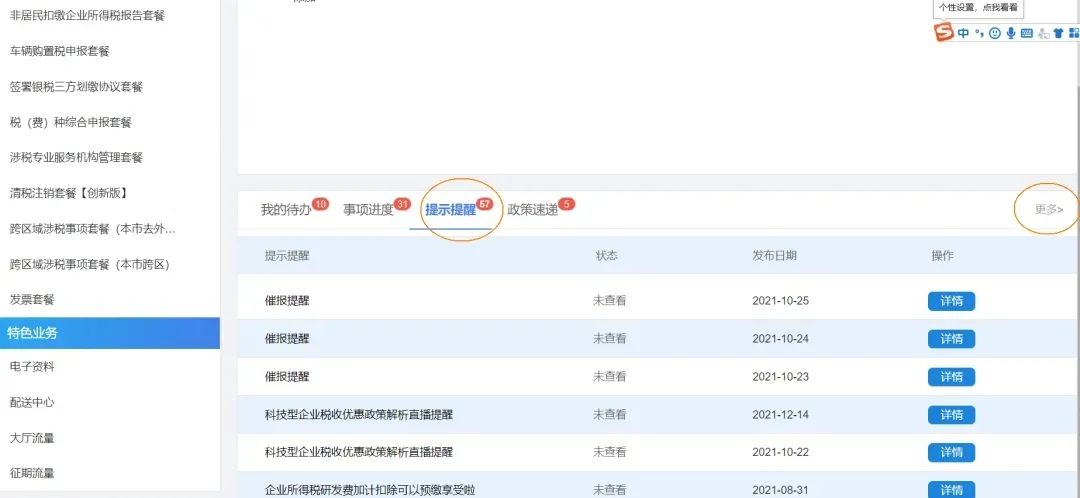Click 更多> to see more reminders
This screenshot has width=1080, height=498.
pyautogui.click(x=1048, y=209)
